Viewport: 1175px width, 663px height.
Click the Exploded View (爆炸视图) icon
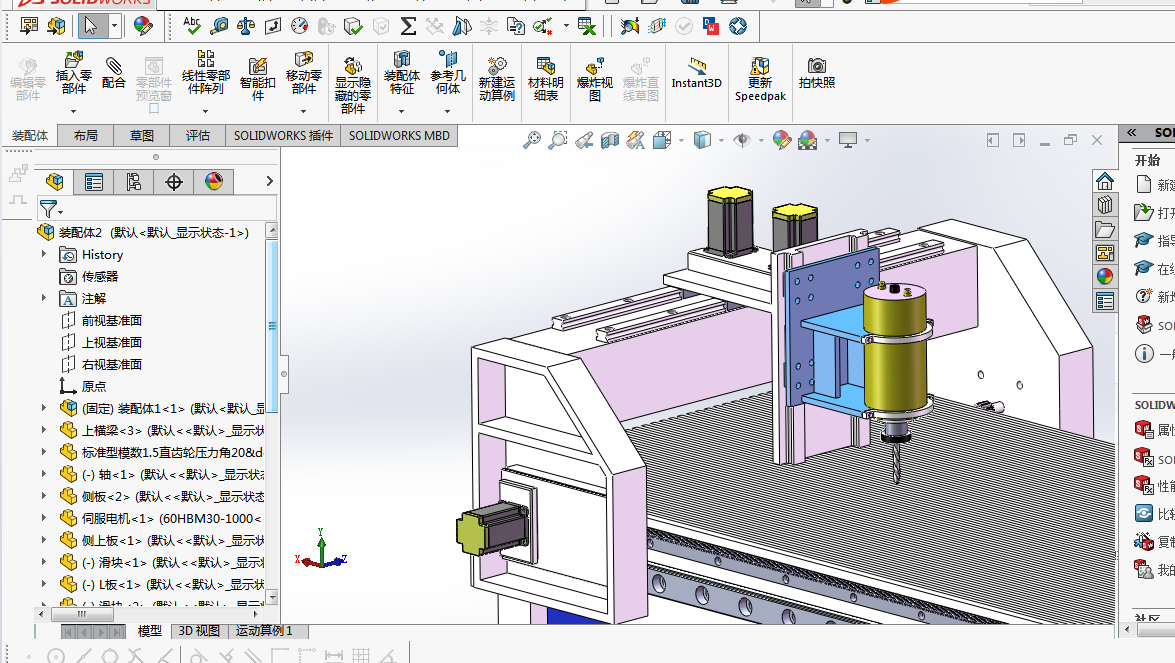[594, 66]
